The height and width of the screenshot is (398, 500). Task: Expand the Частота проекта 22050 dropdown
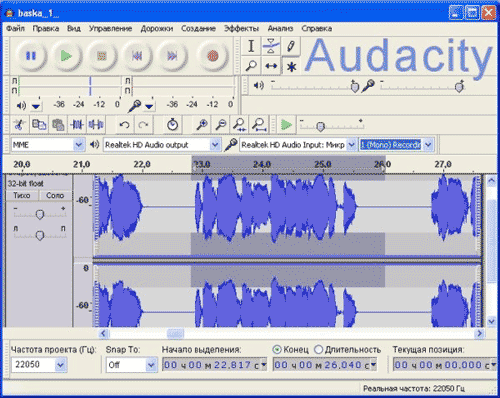click(60, 365)
